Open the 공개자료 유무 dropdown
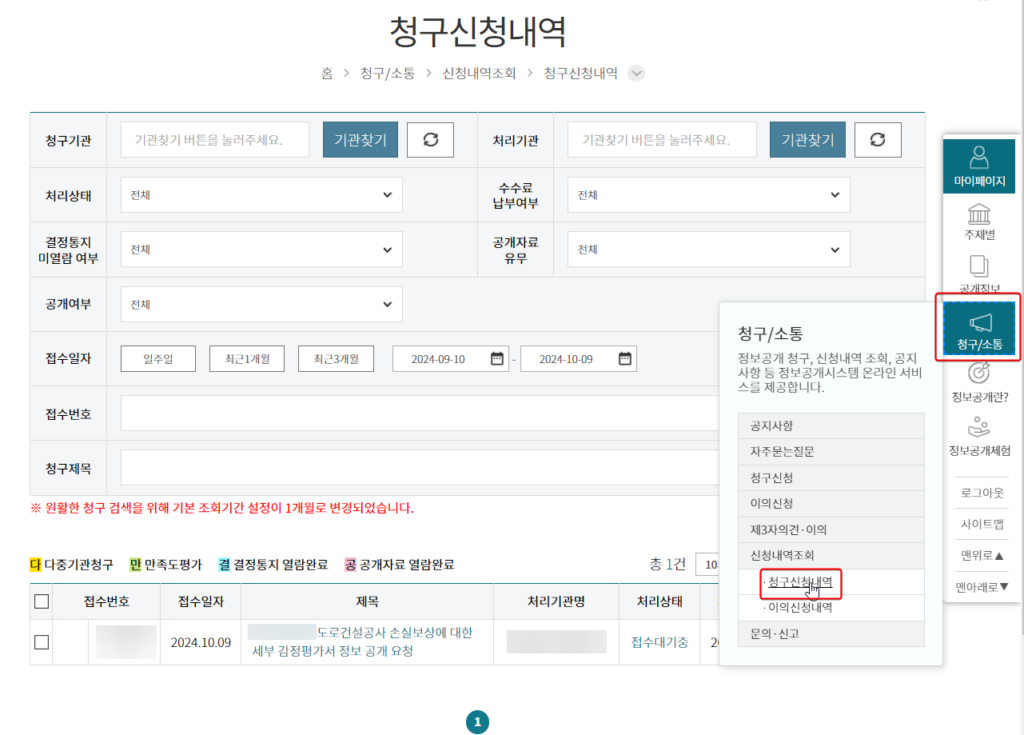 coord(709,250)
